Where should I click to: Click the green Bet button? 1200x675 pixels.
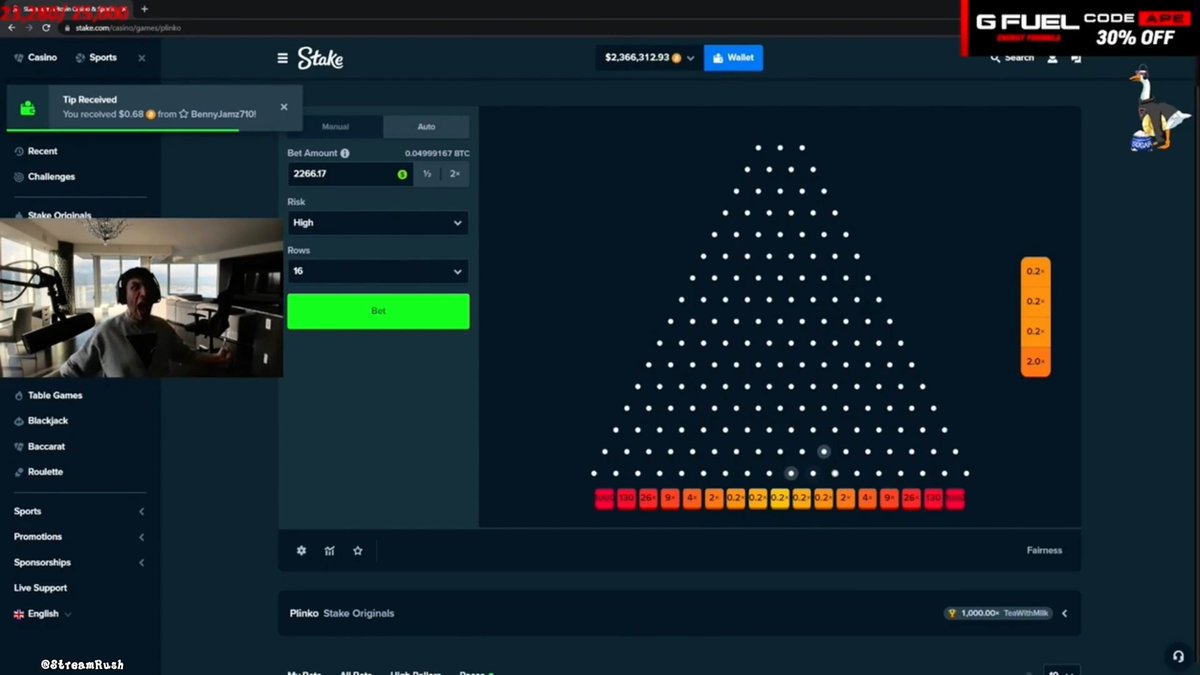point(378,311)
